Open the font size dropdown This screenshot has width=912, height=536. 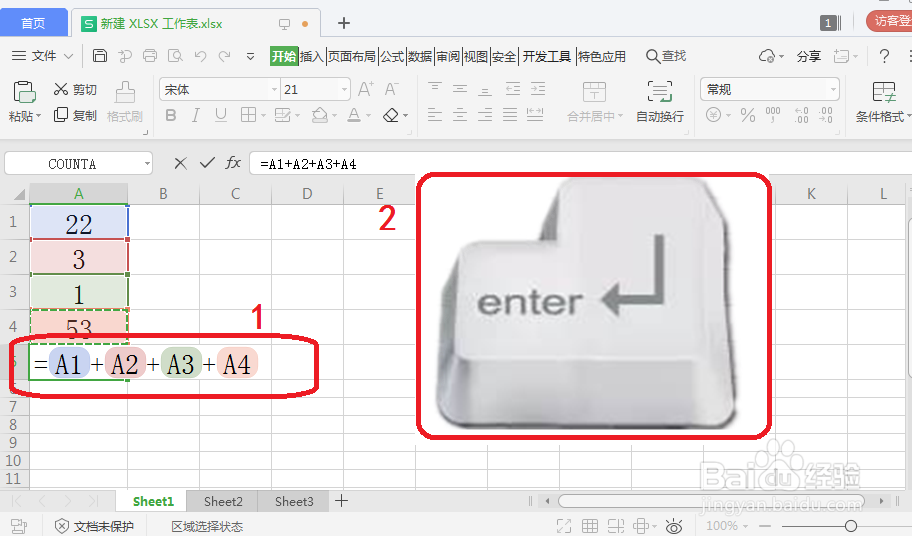pos(344,90)
